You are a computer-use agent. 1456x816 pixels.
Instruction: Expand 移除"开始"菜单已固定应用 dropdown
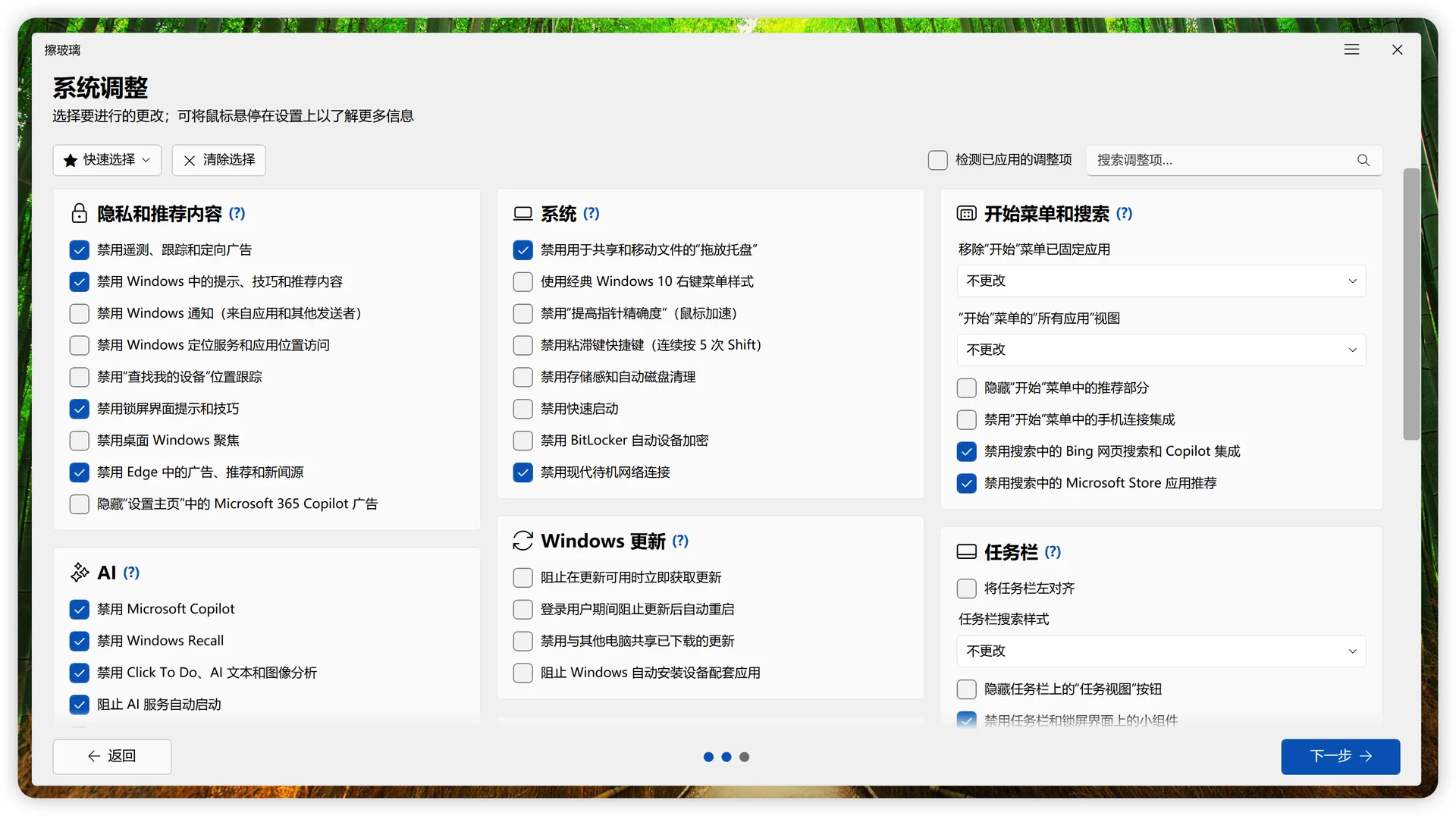[1161, 281]
